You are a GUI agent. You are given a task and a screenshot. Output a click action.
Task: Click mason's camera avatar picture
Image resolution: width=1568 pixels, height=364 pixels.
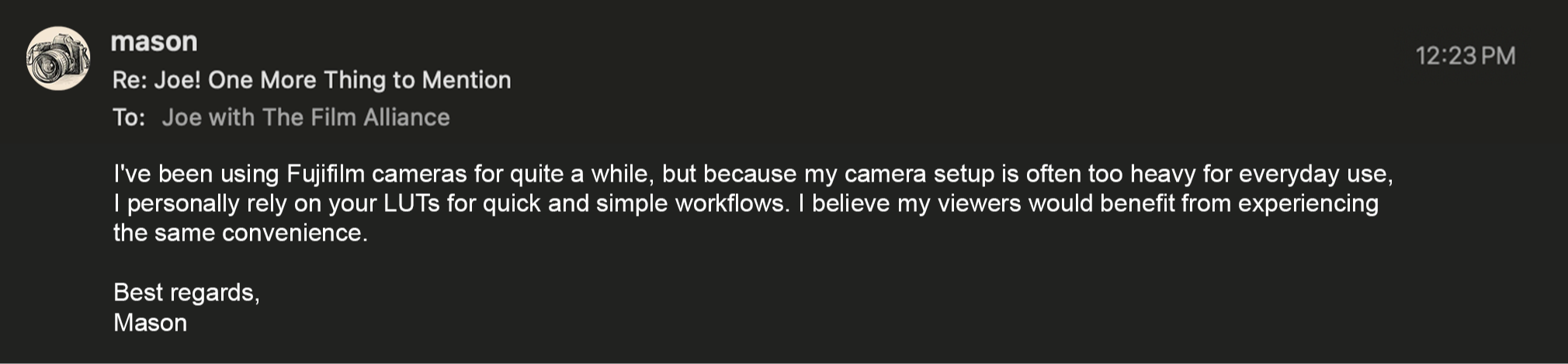[x=58, y=59]
